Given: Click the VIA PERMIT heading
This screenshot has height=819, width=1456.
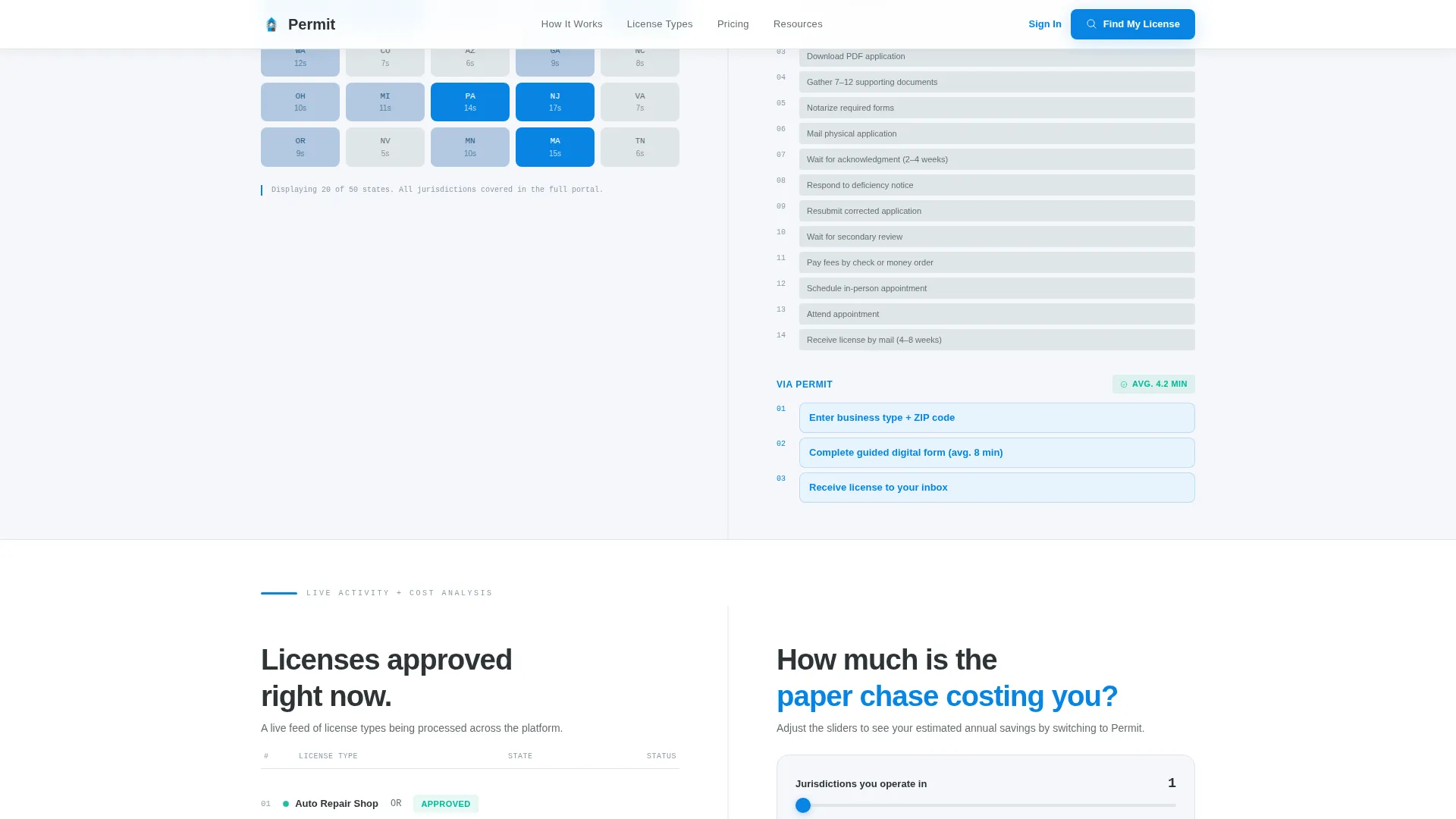Looking at the screenshot, I should click(805, 384).
